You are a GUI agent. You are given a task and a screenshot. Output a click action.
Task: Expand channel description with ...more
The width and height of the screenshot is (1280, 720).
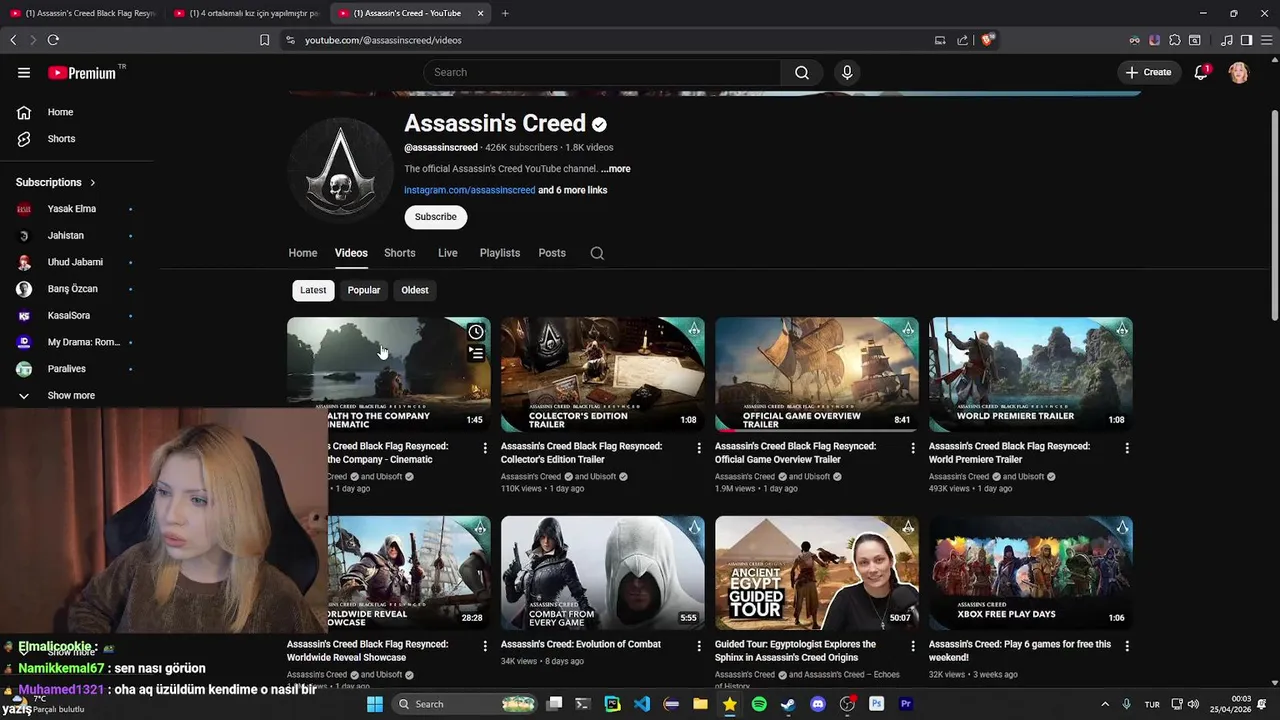coord(616,169)
